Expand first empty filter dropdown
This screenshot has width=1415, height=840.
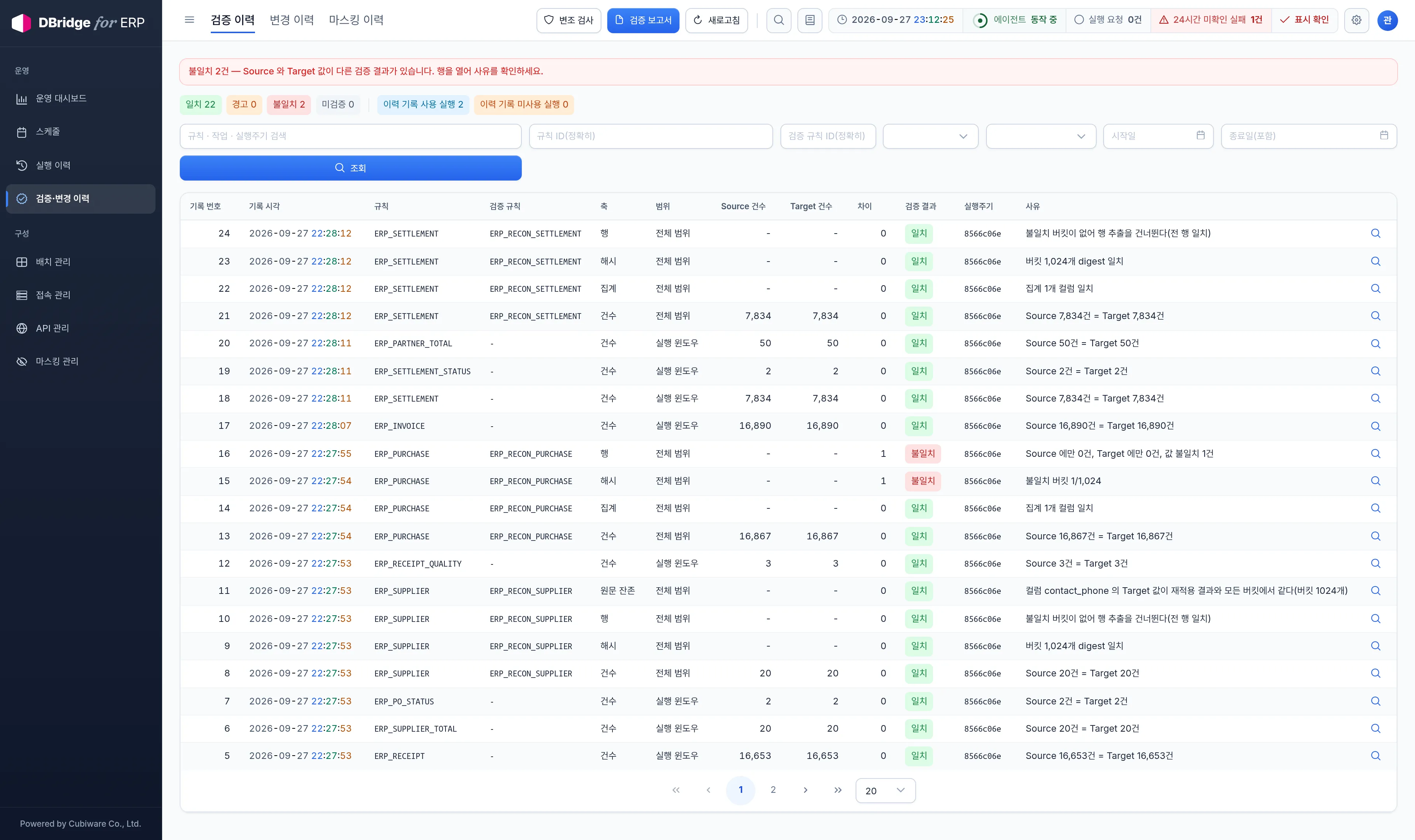pyautogui.click(x=930, y=136)
